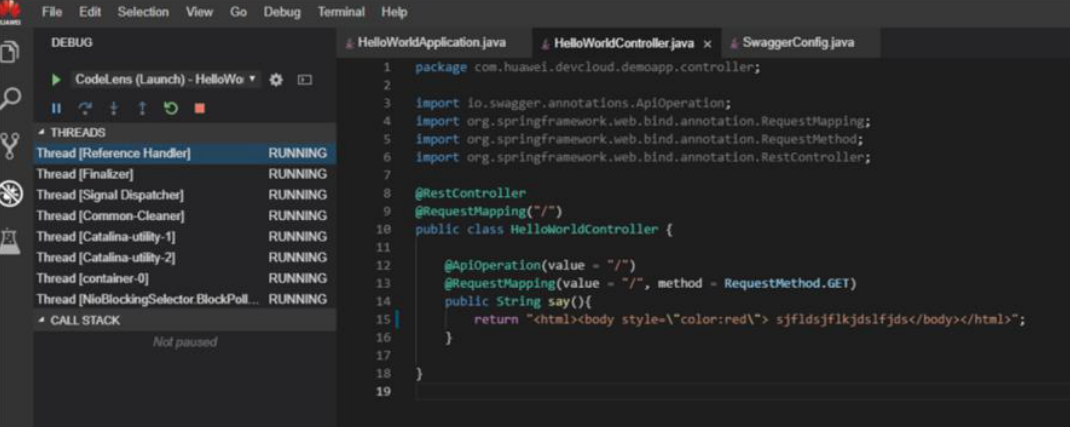Viewport: 1070px width, 427px height.
Task: Select Thread [NioBlockingSelector.BlockPoll...]
Action: (x=185, y=299)
